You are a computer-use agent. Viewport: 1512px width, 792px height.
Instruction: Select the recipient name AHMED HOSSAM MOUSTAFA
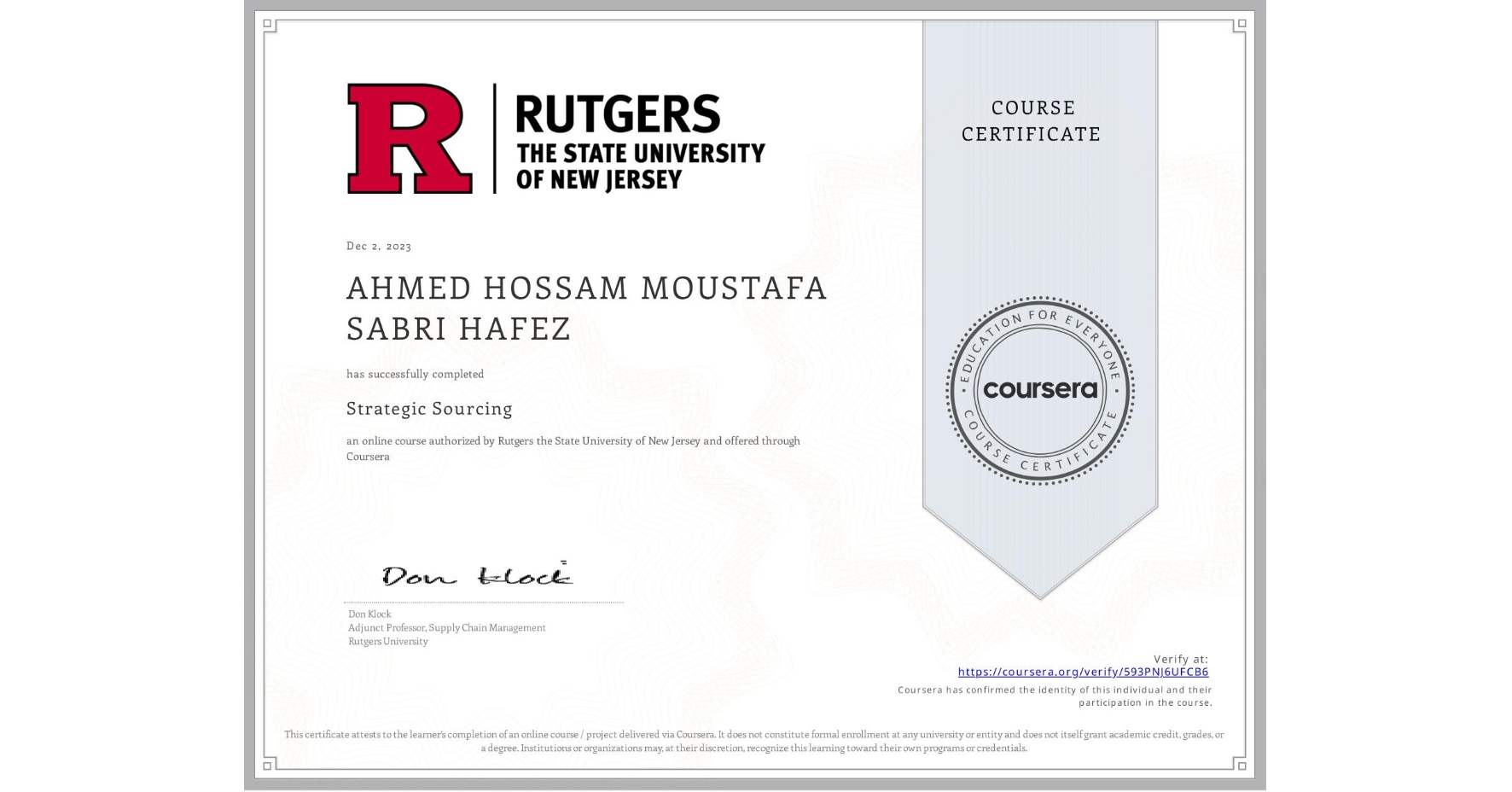(x=585, y=288)
